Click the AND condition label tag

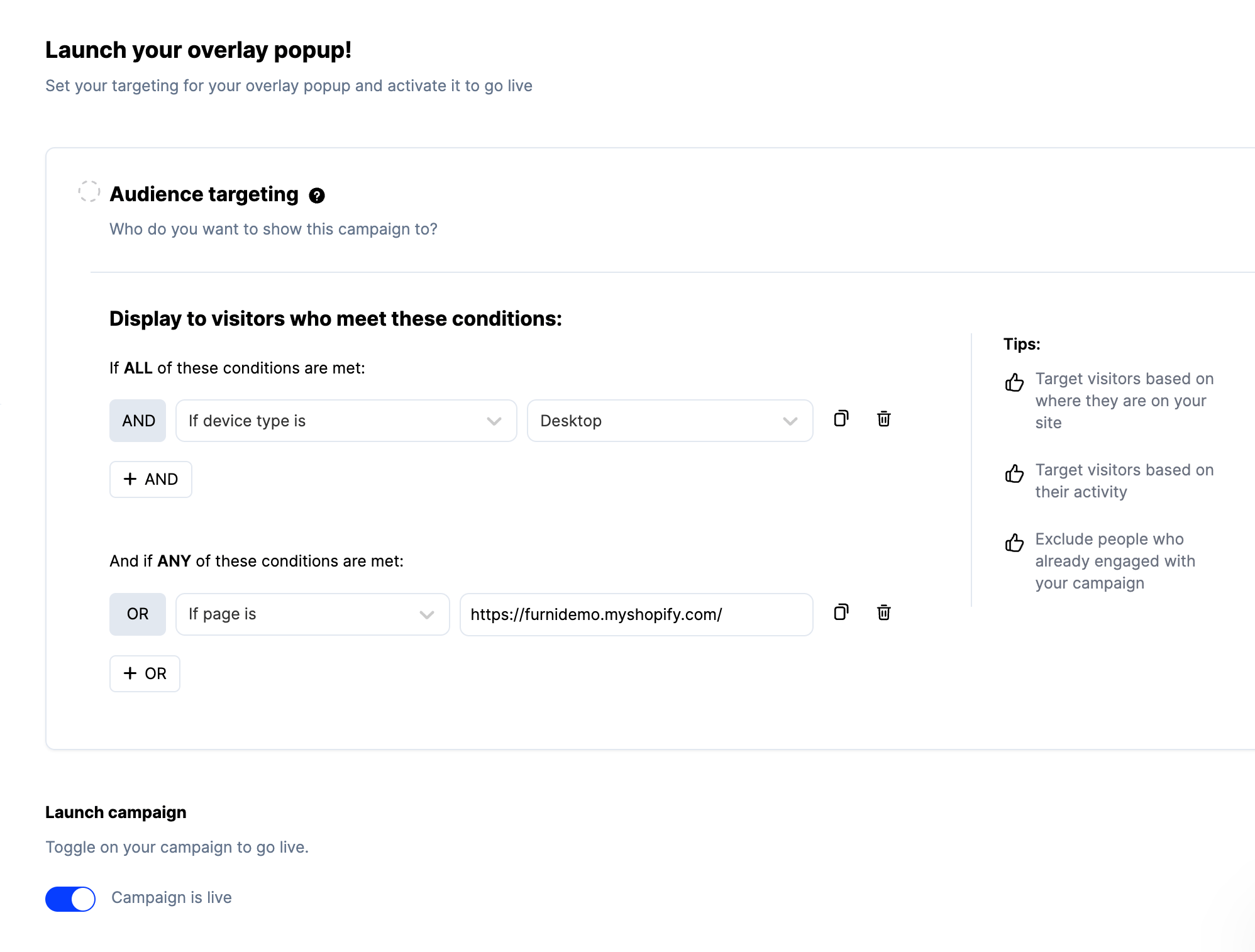tap(138, 421)
